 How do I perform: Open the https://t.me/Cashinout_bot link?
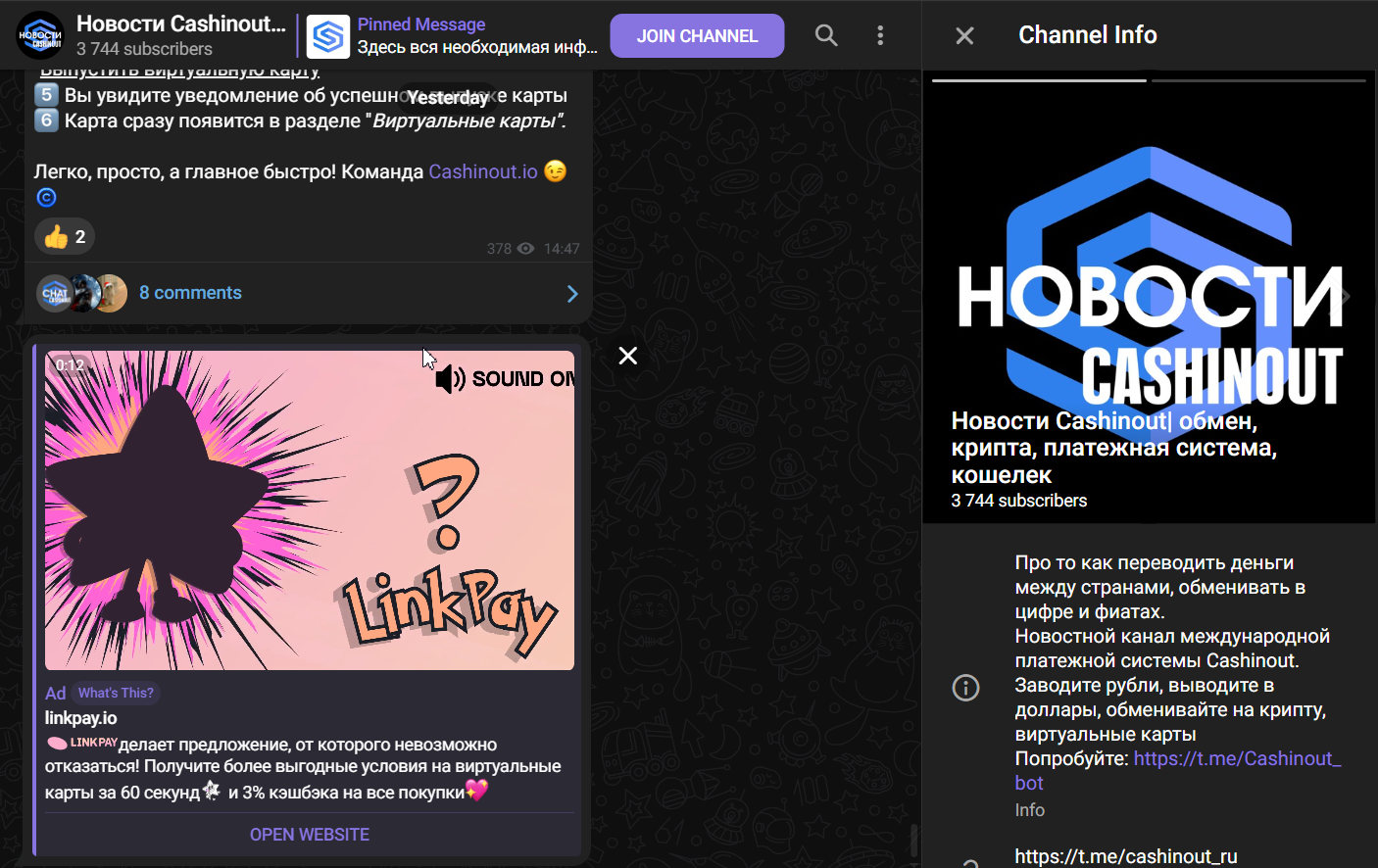1178,770
